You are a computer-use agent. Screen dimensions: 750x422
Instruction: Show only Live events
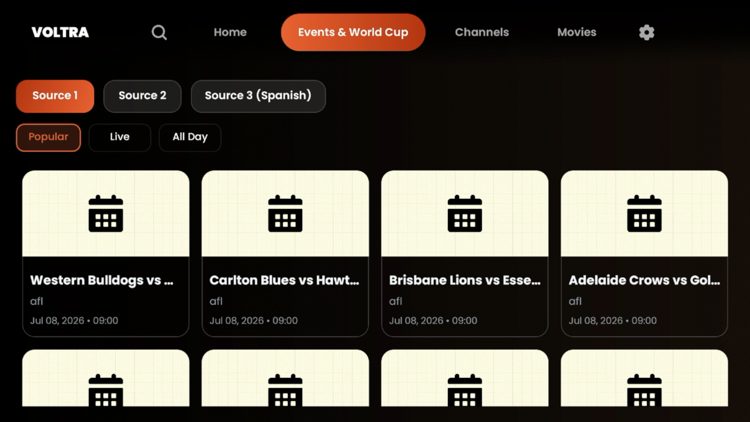coord(120,137)
